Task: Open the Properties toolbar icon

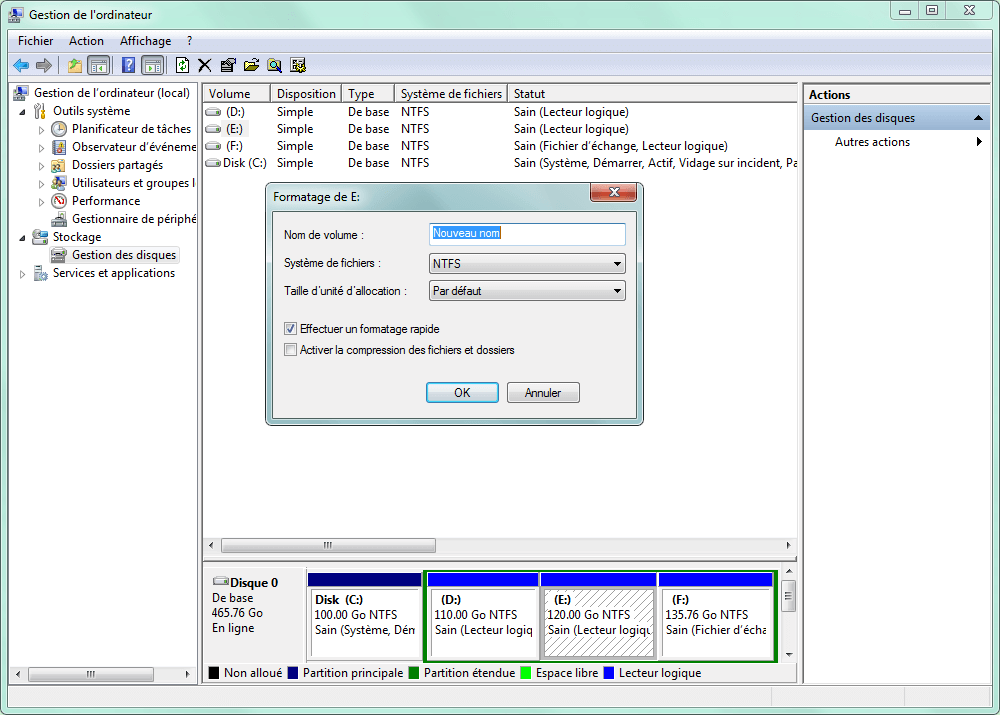Action: click(x=228, y=64)
